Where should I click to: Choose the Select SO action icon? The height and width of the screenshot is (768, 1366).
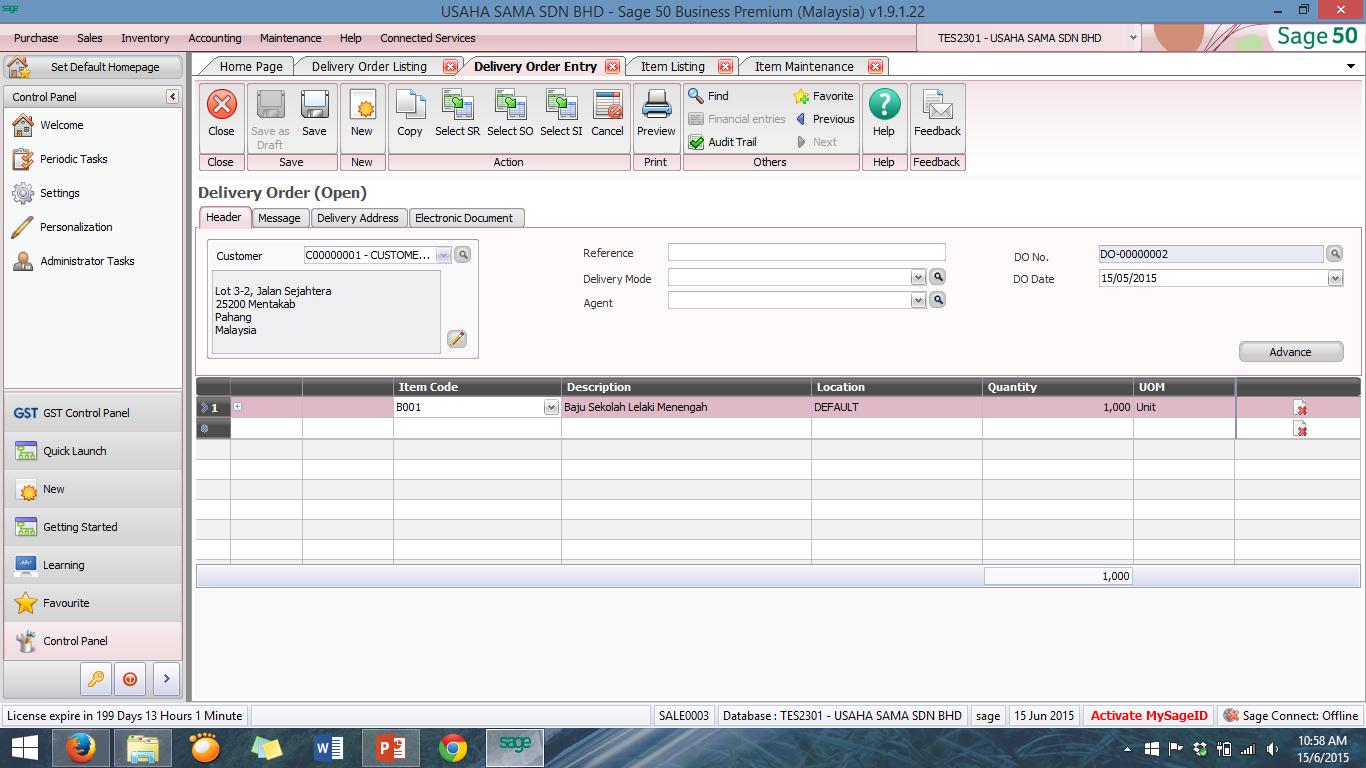pos(510,104)
